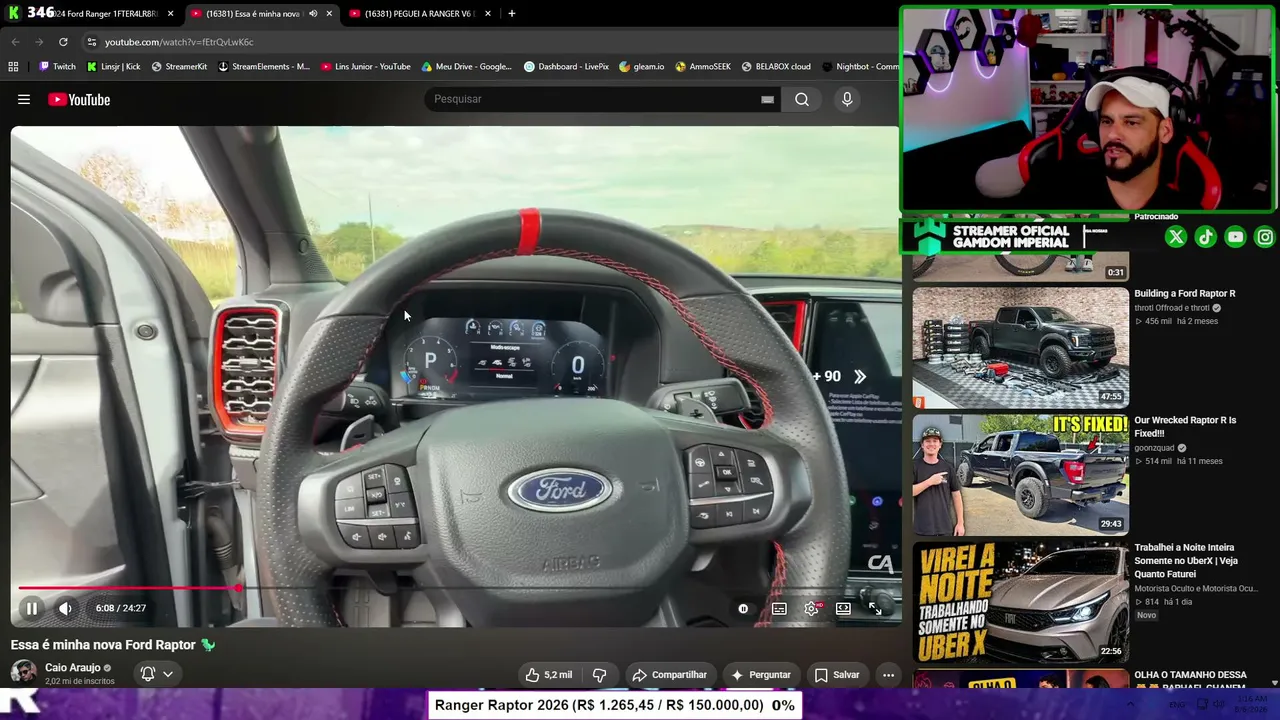The width and height of the screenshot is (1280, 720).
Task: Close the 'Essa é minha nova' tab
Action: [329, 14]
